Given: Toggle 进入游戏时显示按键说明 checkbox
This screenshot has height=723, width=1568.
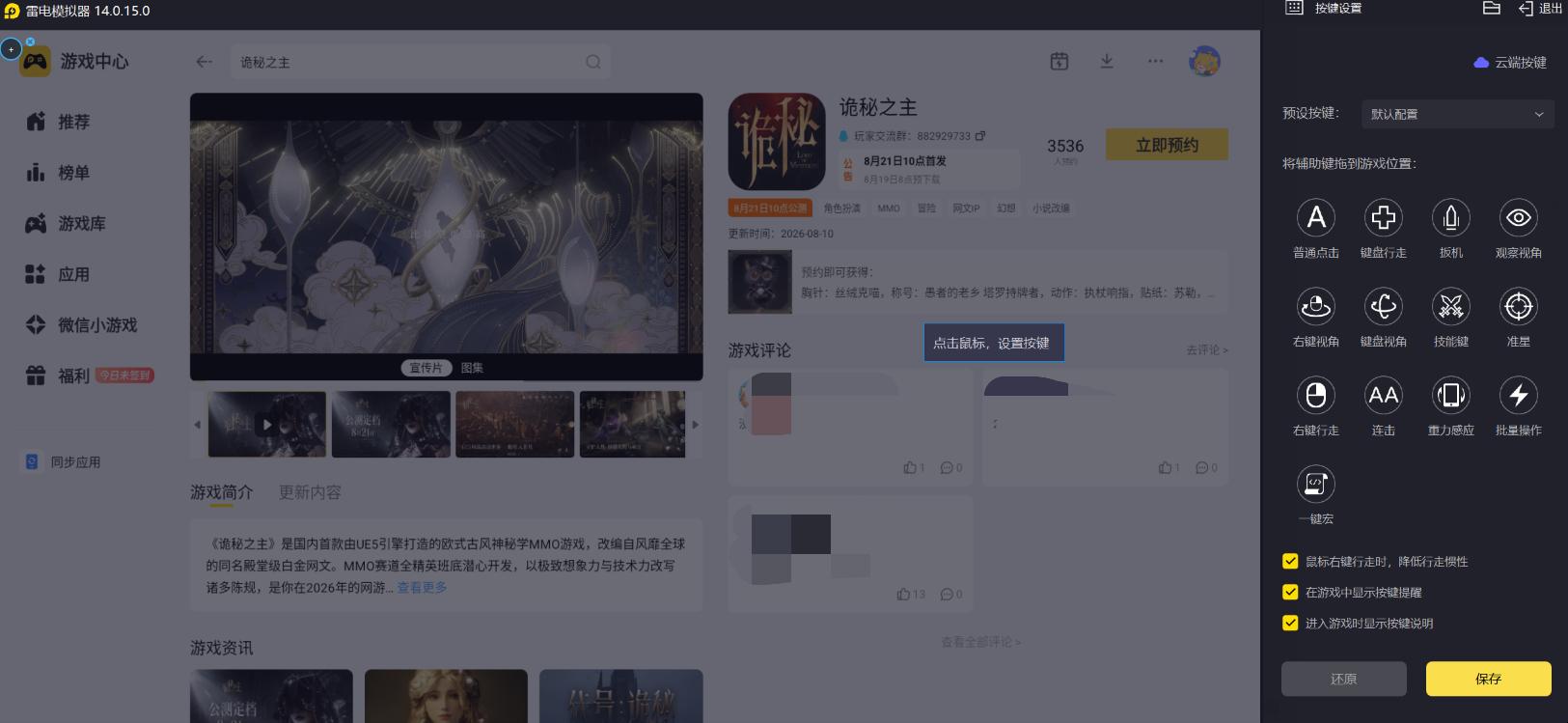Looking at the screenshot, I should tap(1290, 624).
